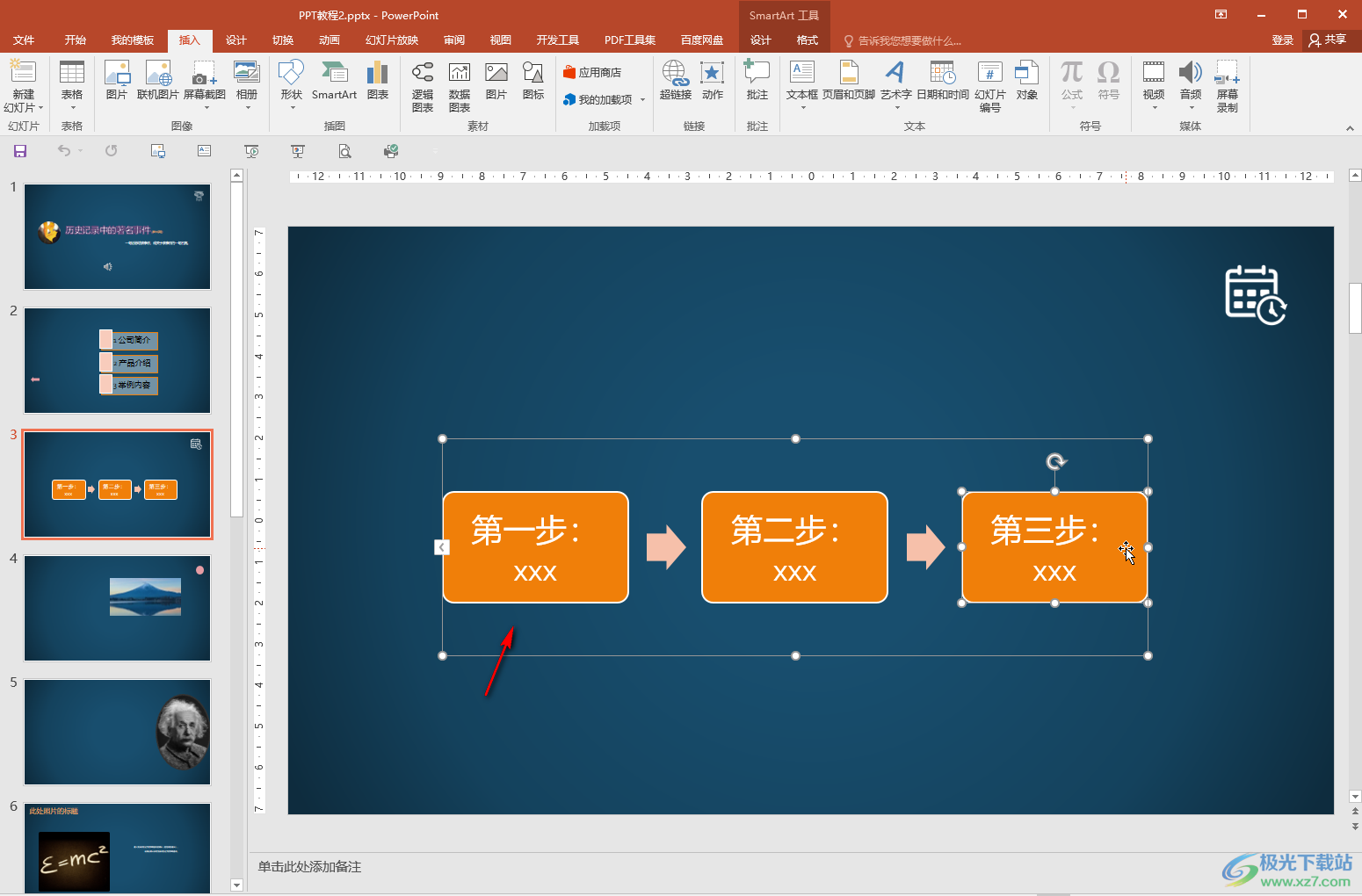
Task: Open the SmartArt Tools Format (格式) tab
Action: (807, 40)
